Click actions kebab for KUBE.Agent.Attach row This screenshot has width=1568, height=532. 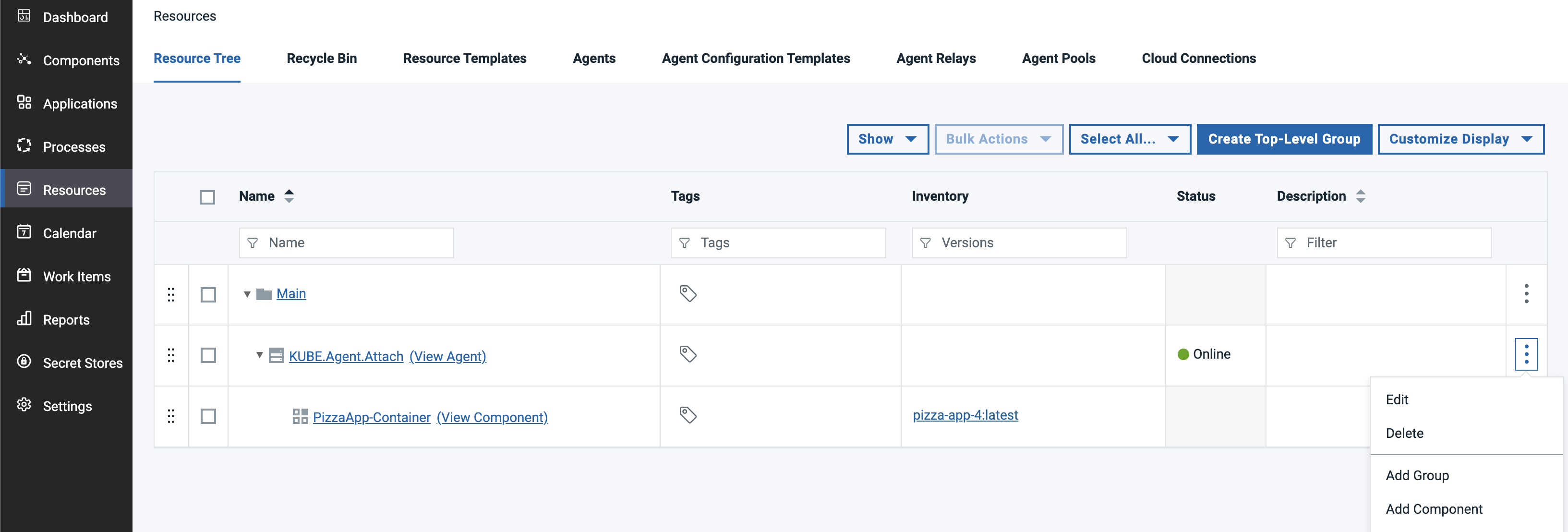click(x=1526, y=354)
